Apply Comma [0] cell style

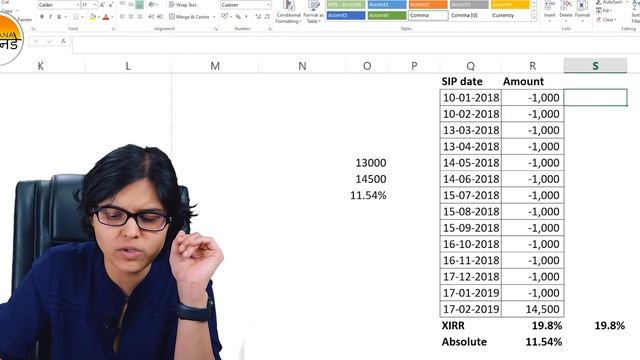point(469,15)
